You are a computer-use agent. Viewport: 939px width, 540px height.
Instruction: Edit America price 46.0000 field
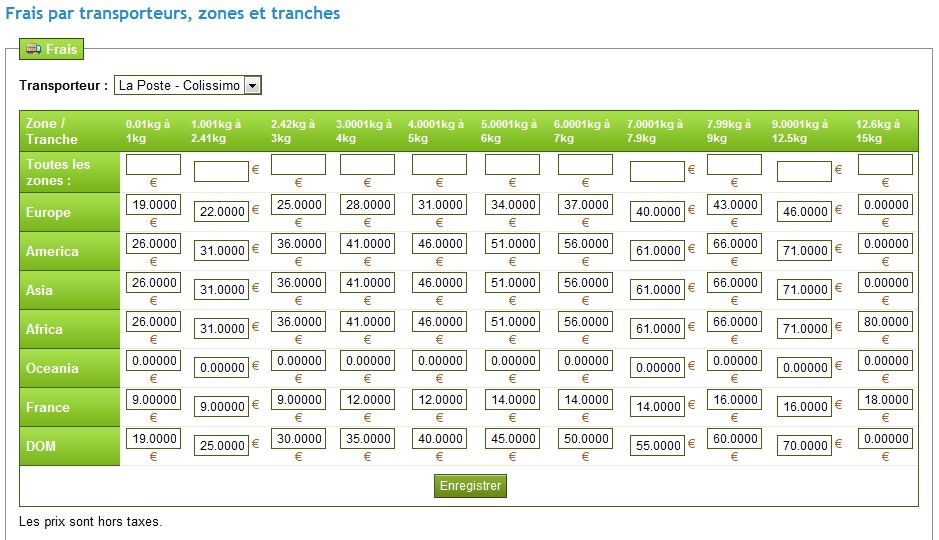pos(439,244)
